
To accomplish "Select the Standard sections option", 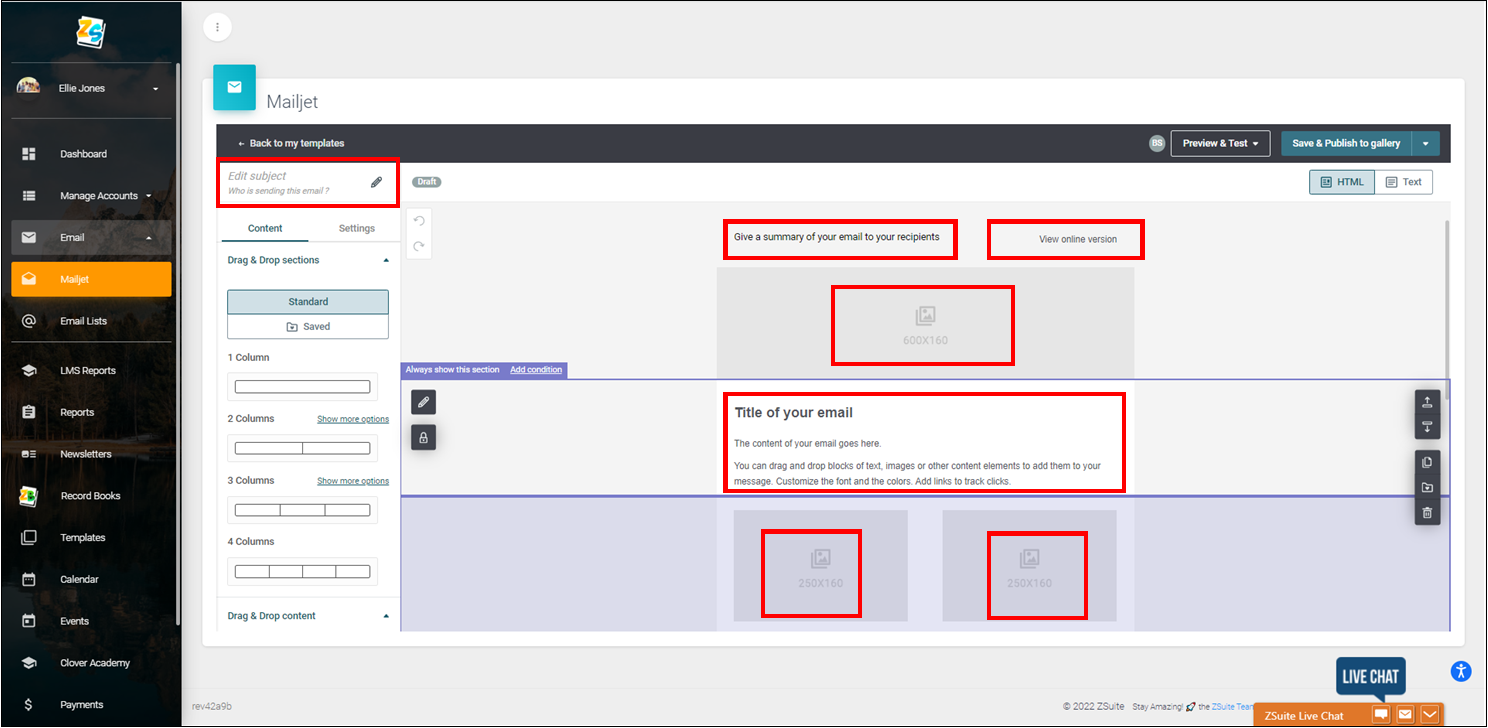I will (x=308, y=302).
